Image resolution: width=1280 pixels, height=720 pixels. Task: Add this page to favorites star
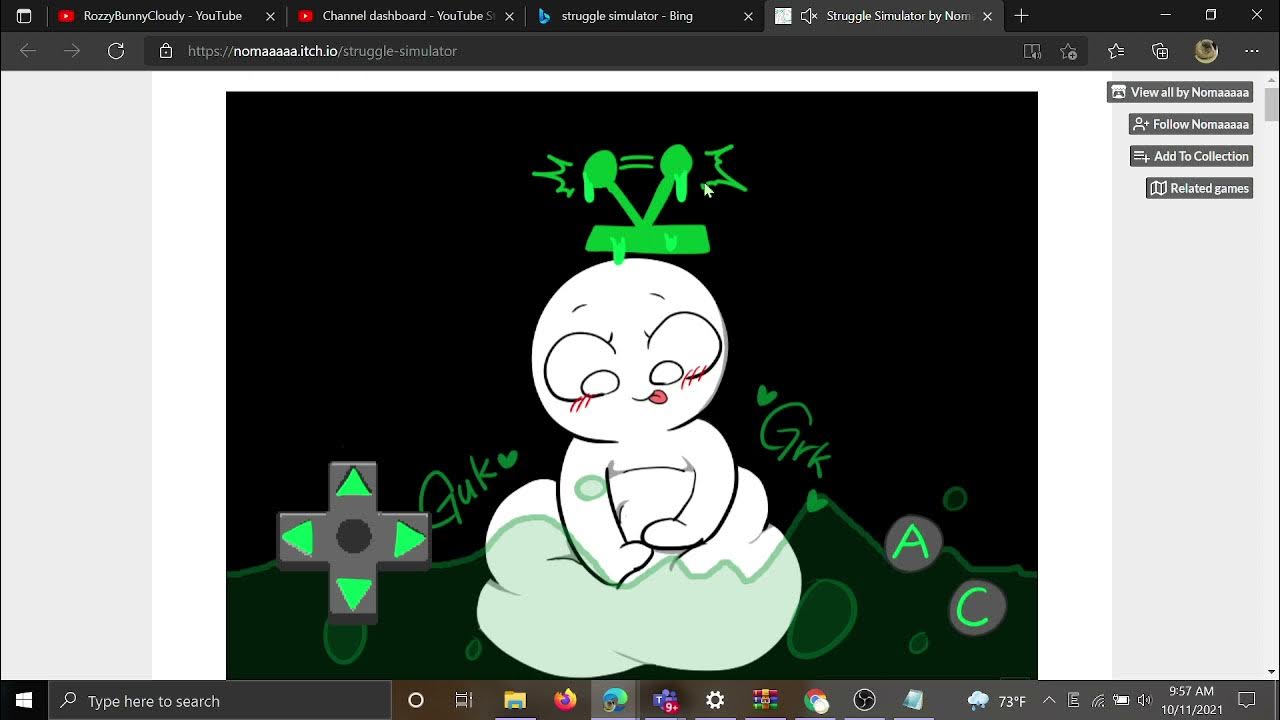(1069, 51)
